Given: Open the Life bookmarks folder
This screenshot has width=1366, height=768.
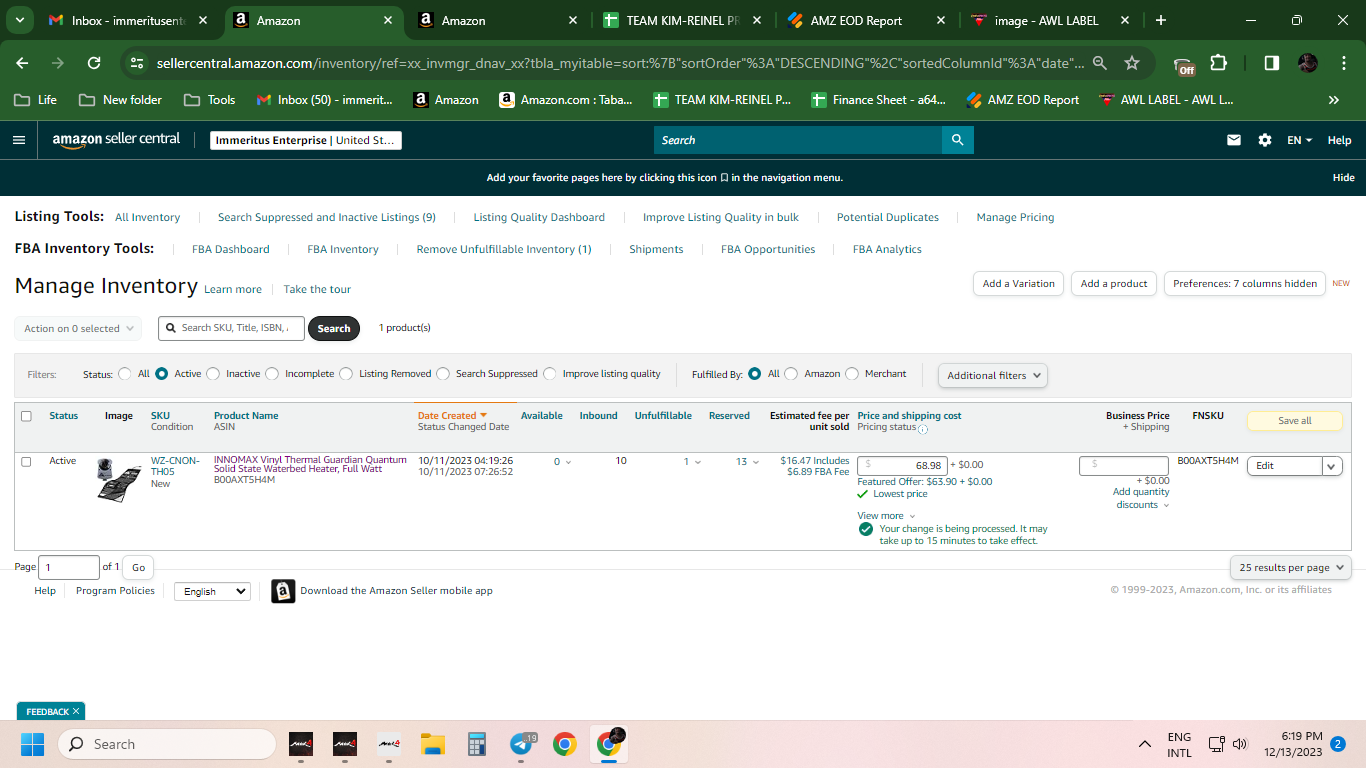Looking at the screenshot, I should tap(36, 100).
